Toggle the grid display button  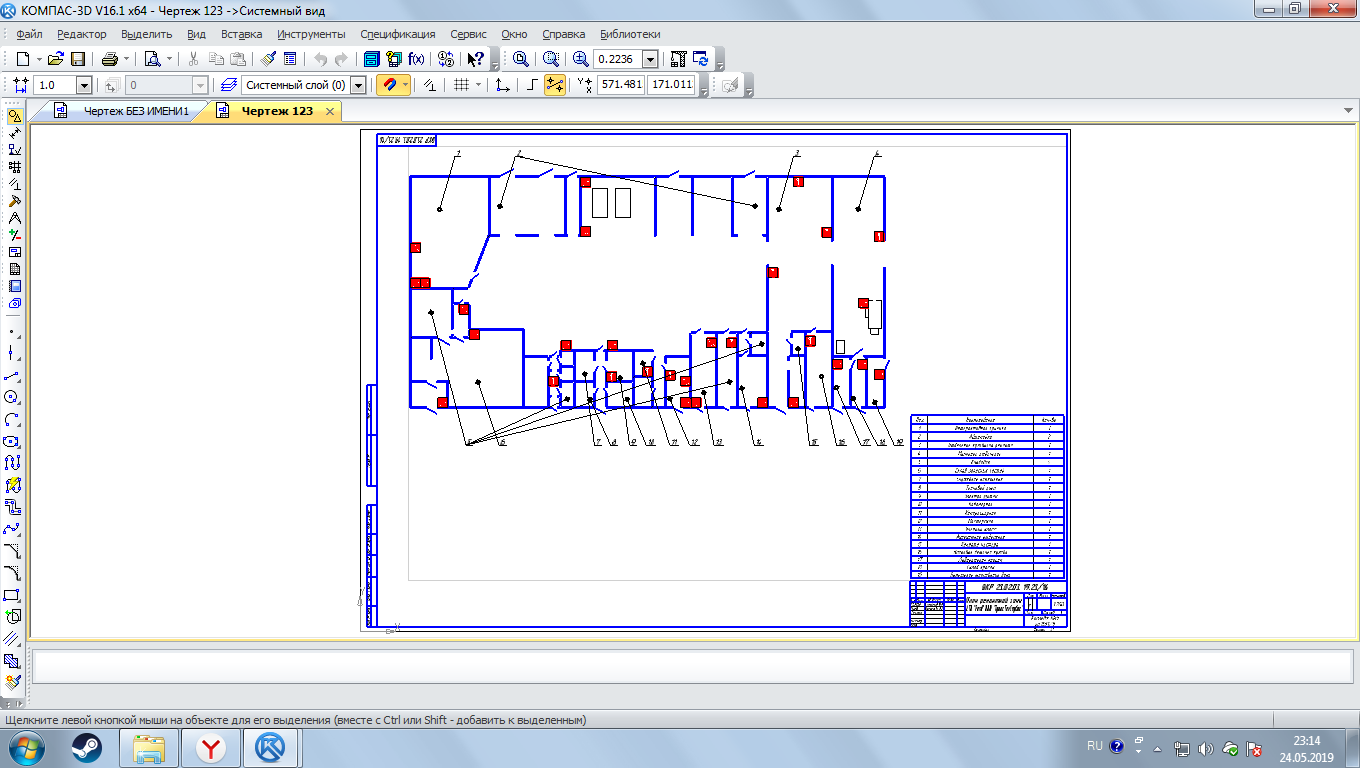461,86
